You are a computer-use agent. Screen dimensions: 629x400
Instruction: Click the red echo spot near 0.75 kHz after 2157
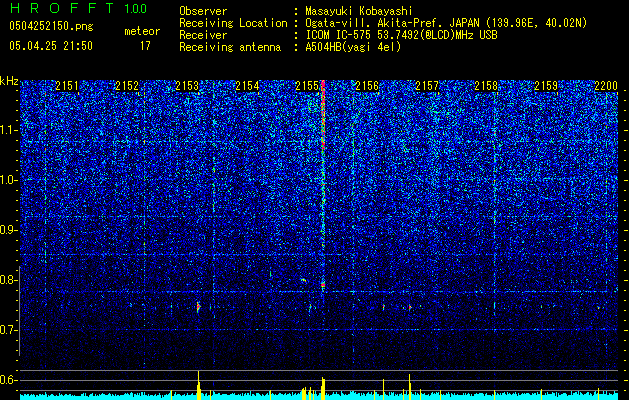coord(410,307)
